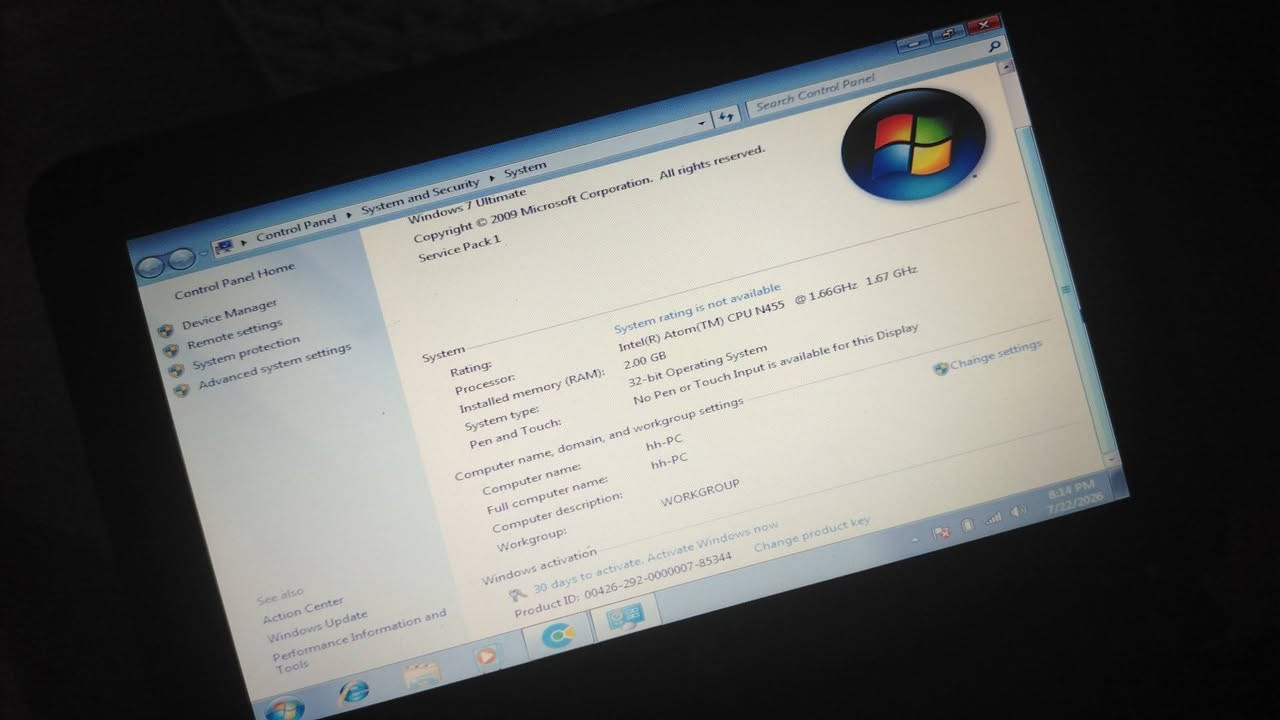1280x720 pixels.
Task: Open Advanced system settings
Action: 275,367
